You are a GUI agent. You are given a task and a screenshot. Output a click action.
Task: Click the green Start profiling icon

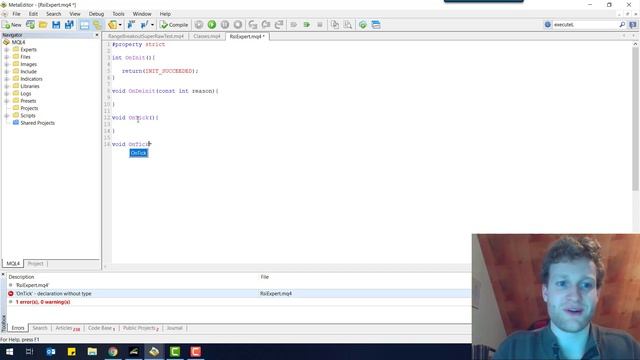click(307, 25)
